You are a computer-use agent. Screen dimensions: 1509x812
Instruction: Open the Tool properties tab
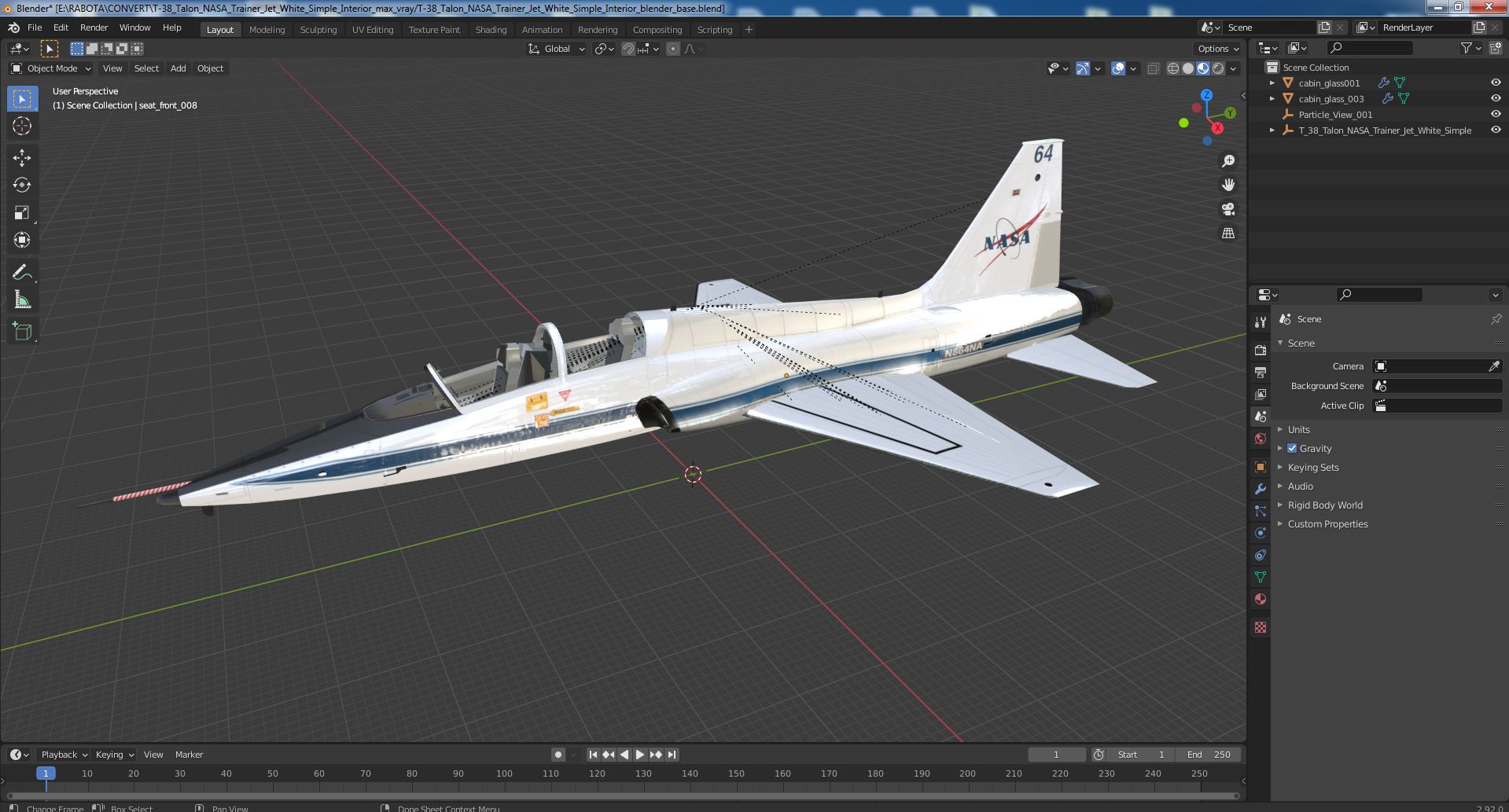[1261, 322]
